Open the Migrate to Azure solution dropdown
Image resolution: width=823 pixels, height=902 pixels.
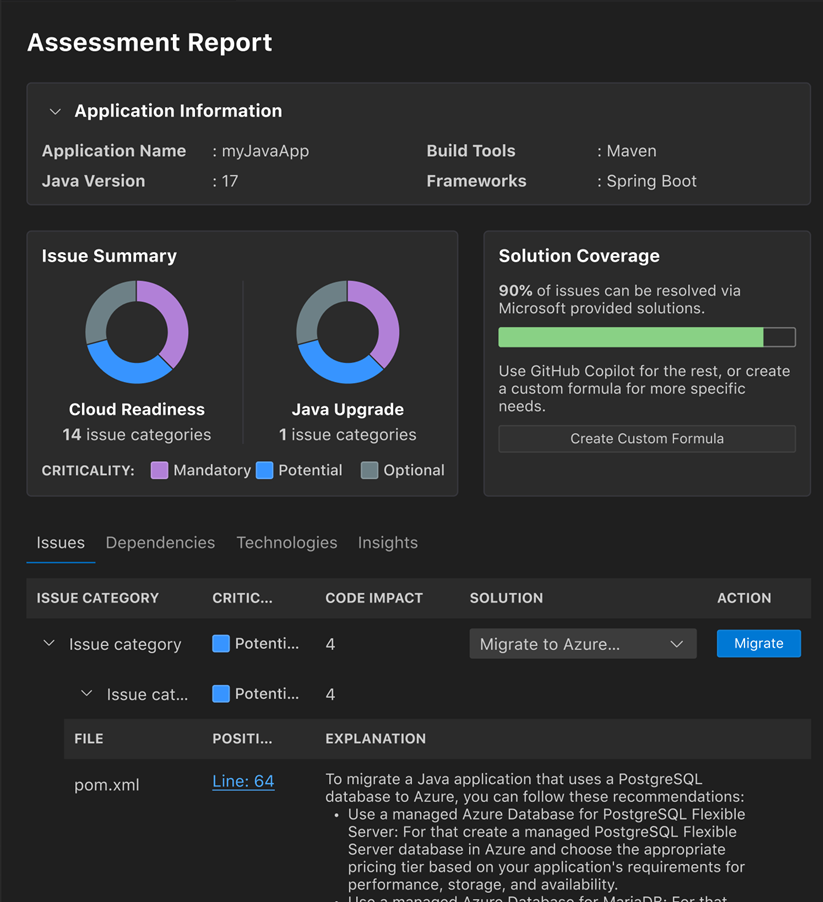pyautogui.click(x=583, y=644)
